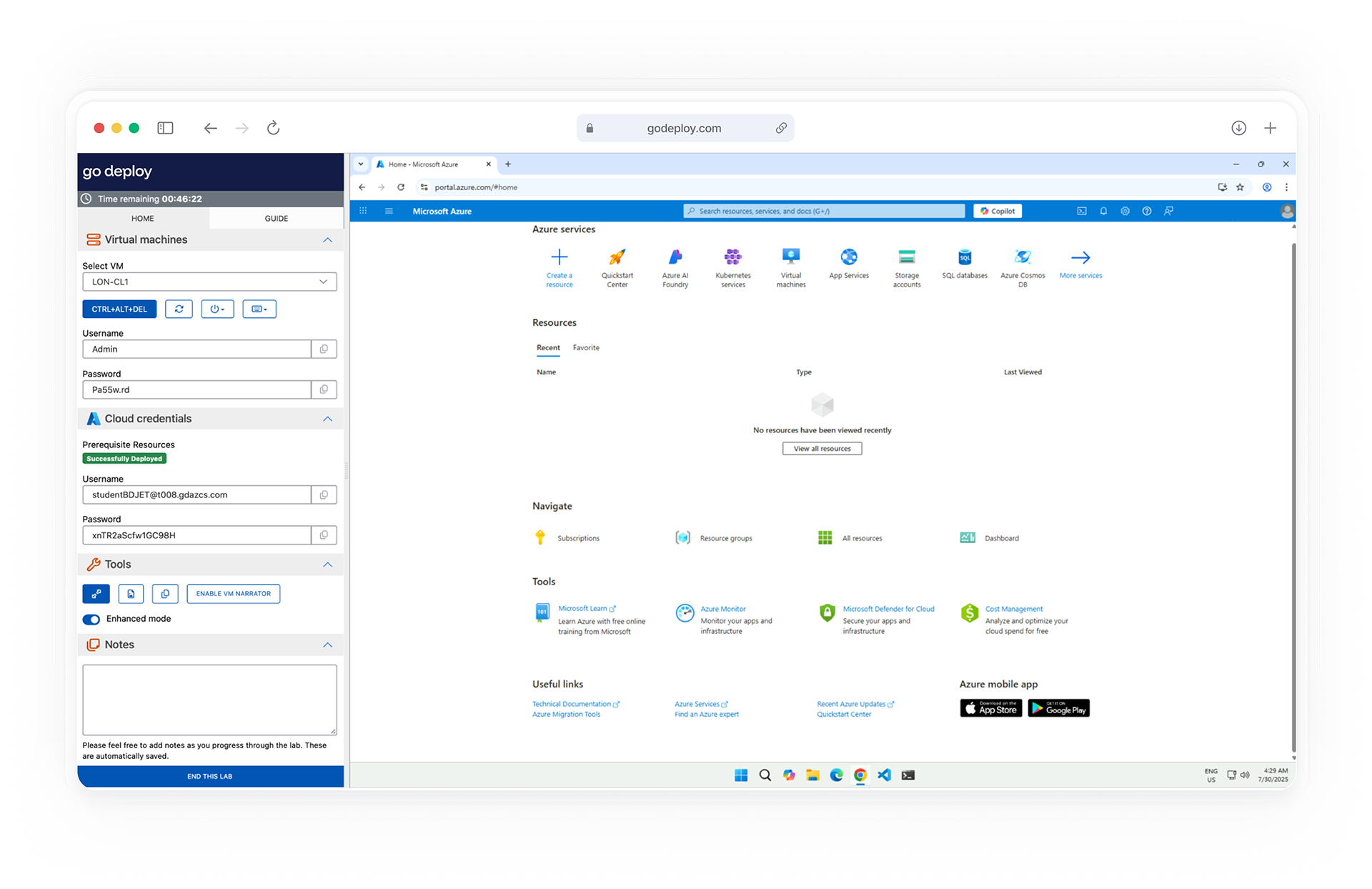Copy VM password Pa55w.rd
Screen dimensions: 1372x889
coord(324,389)
